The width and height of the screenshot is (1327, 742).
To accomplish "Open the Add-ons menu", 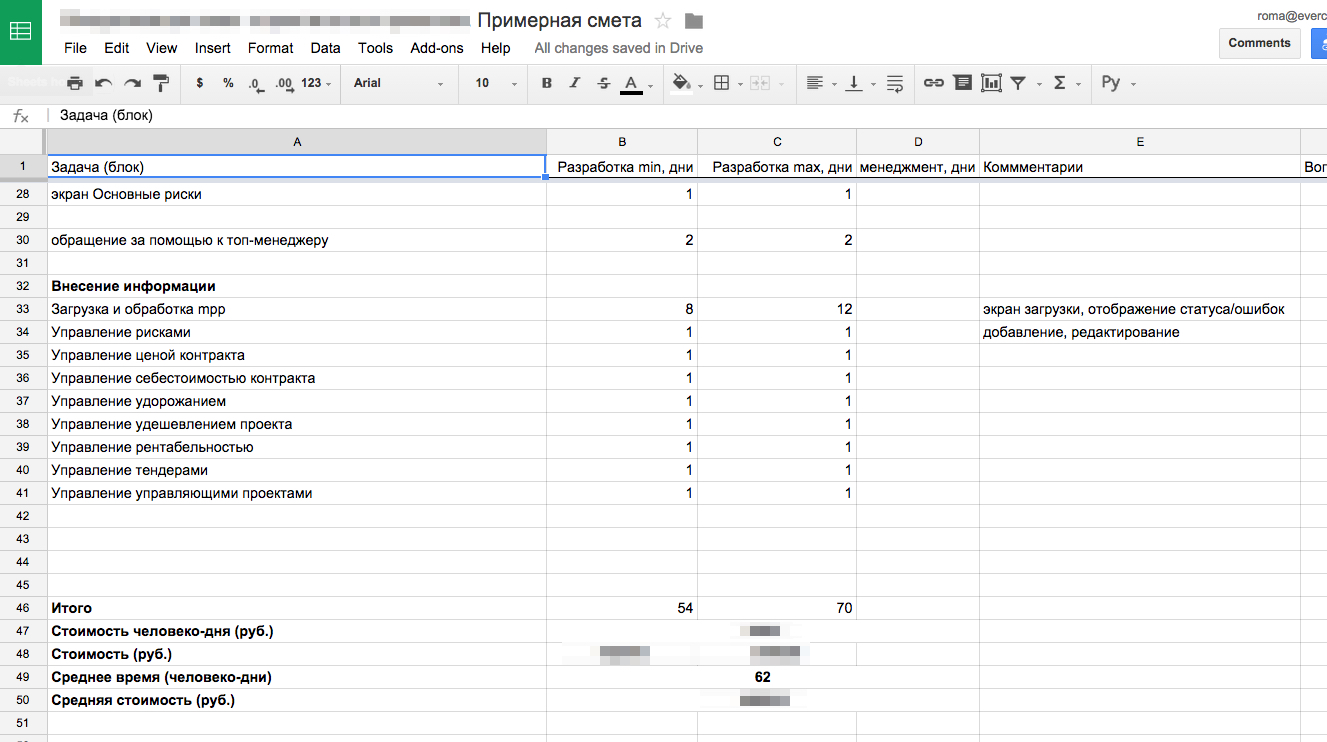I will pyautogui.click(x=437, y=48).
